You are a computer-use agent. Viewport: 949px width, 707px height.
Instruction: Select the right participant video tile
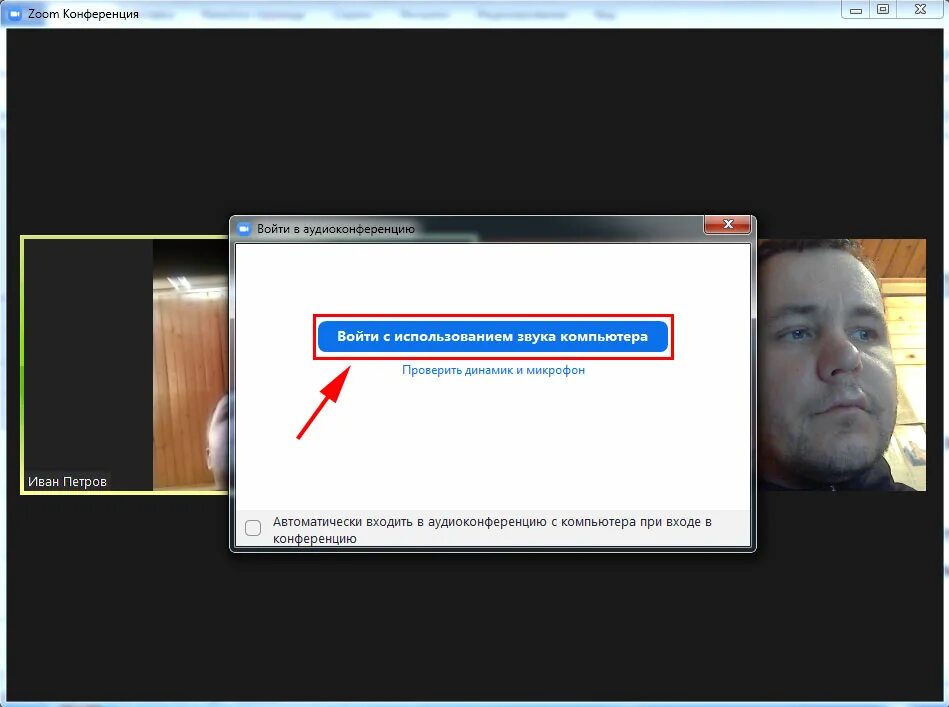click(x=841, y=365)
